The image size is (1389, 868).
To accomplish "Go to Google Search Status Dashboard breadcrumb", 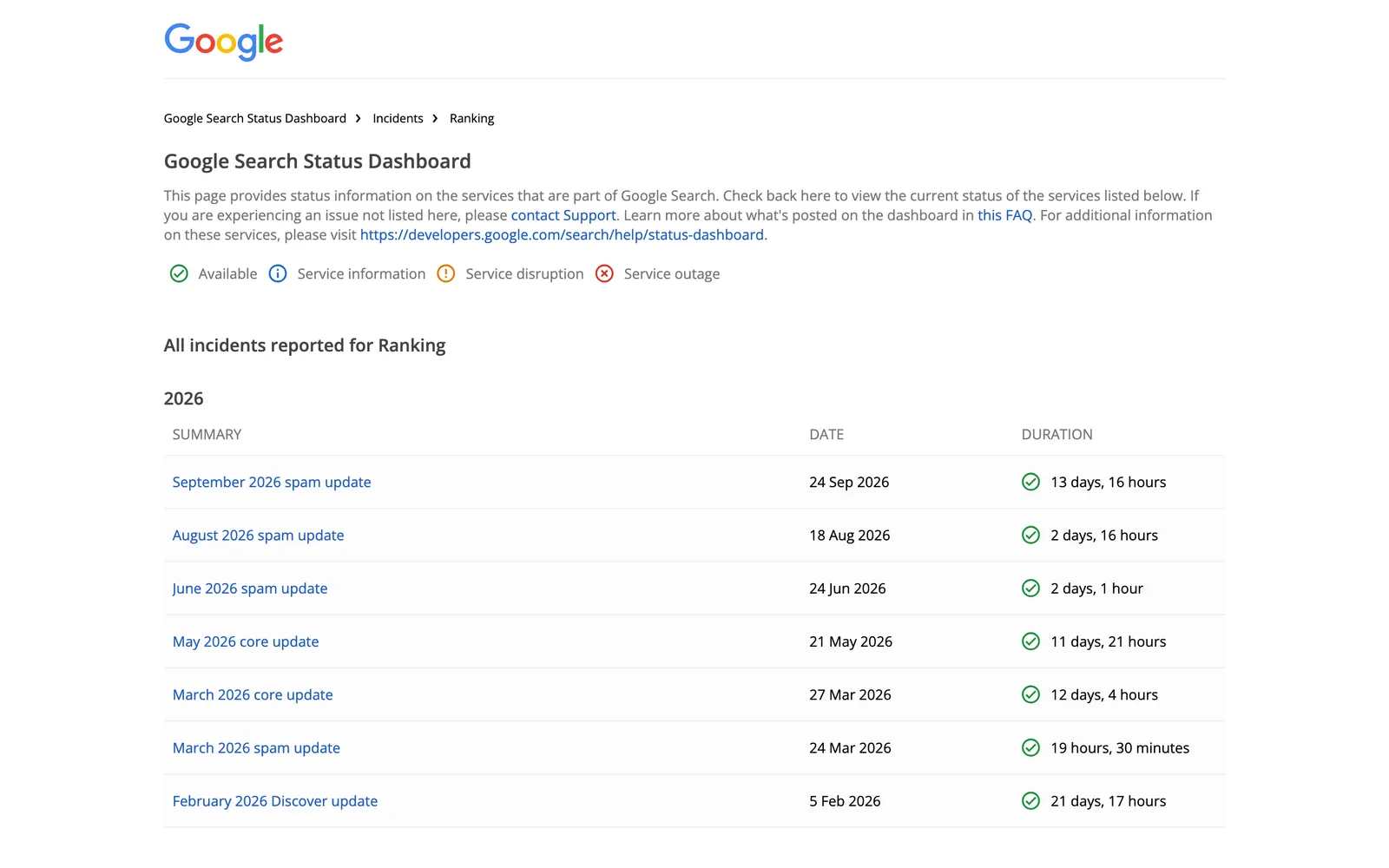I will [255, 118].
